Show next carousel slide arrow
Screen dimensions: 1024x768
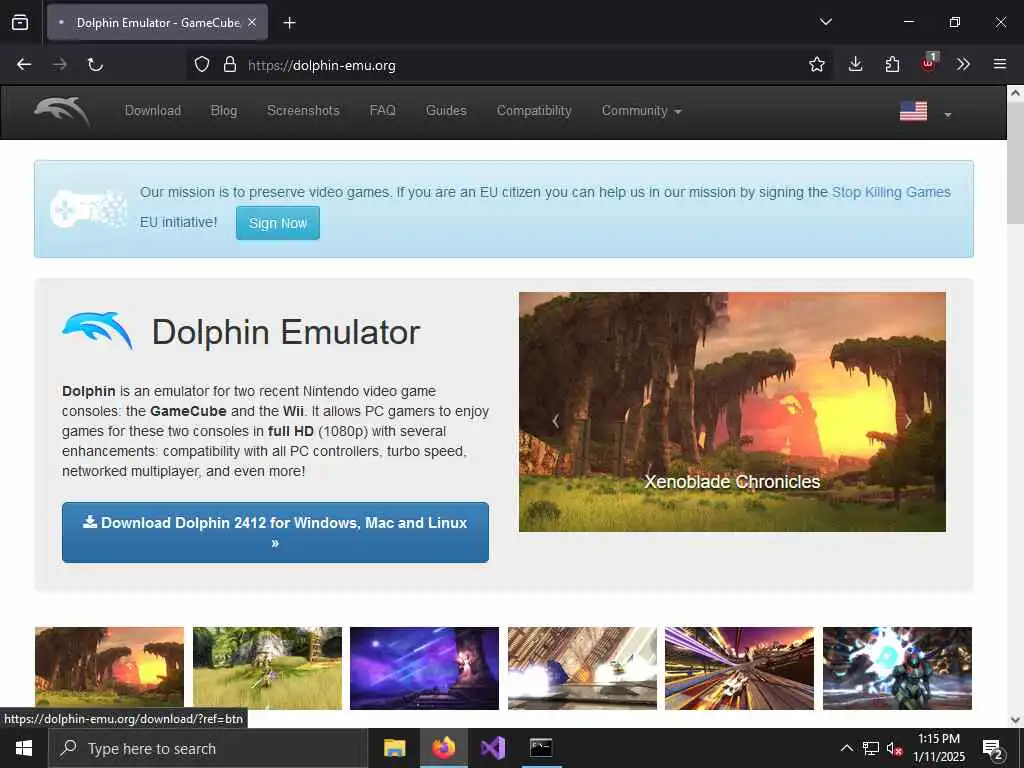(x=908, y=421)
